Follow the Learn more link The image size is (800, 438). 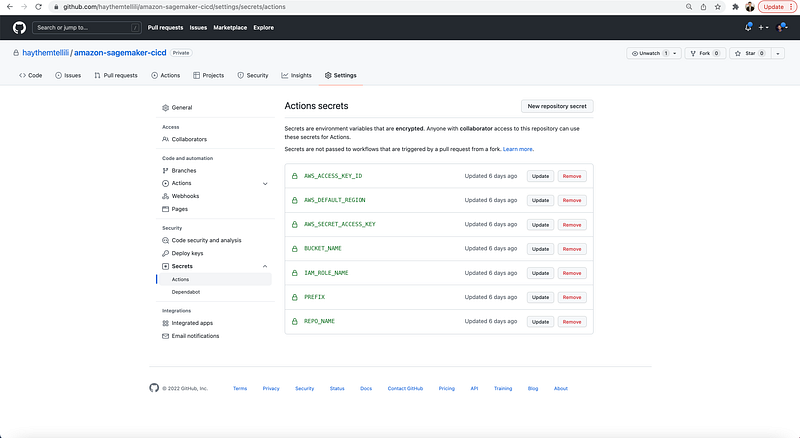(518, 149)
